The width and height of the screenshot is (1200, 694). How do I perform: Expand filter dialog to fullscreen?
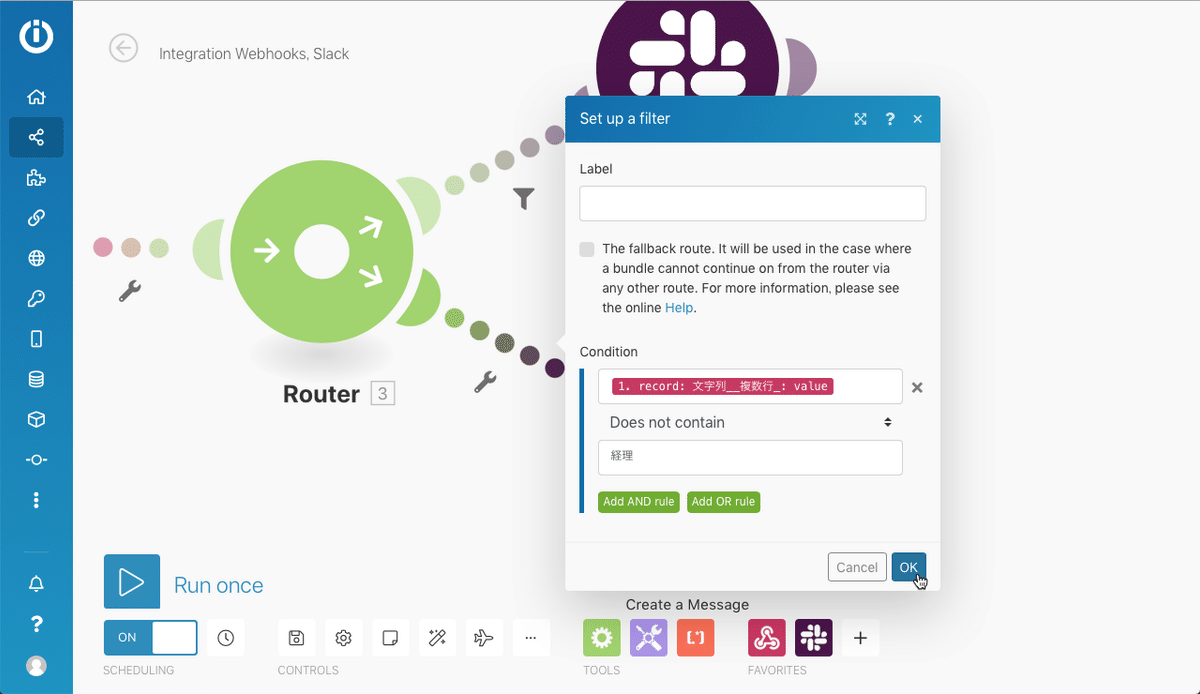coord(860,119)
